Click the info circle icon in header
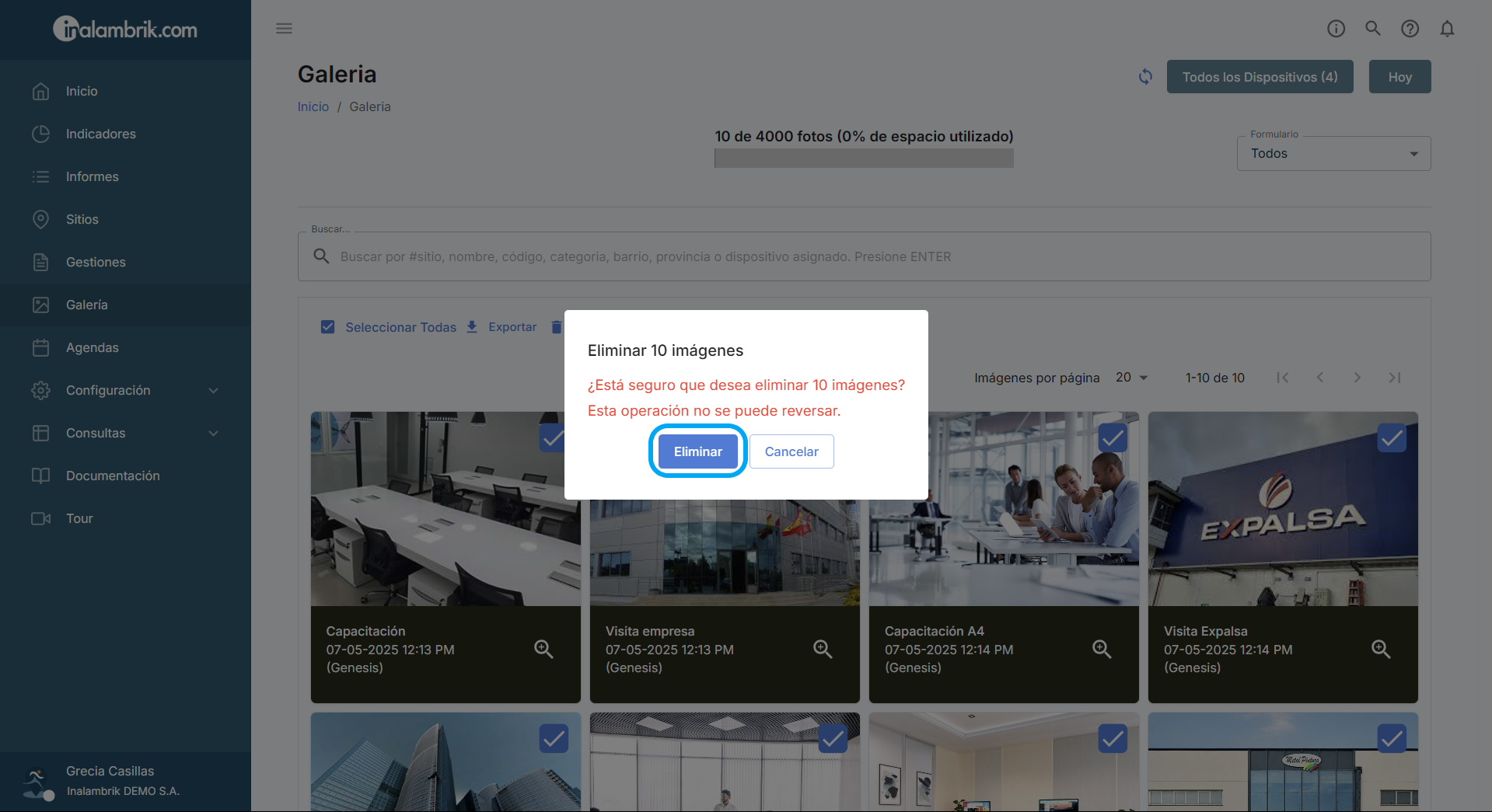1492x812 pixels. [1336, 29]
